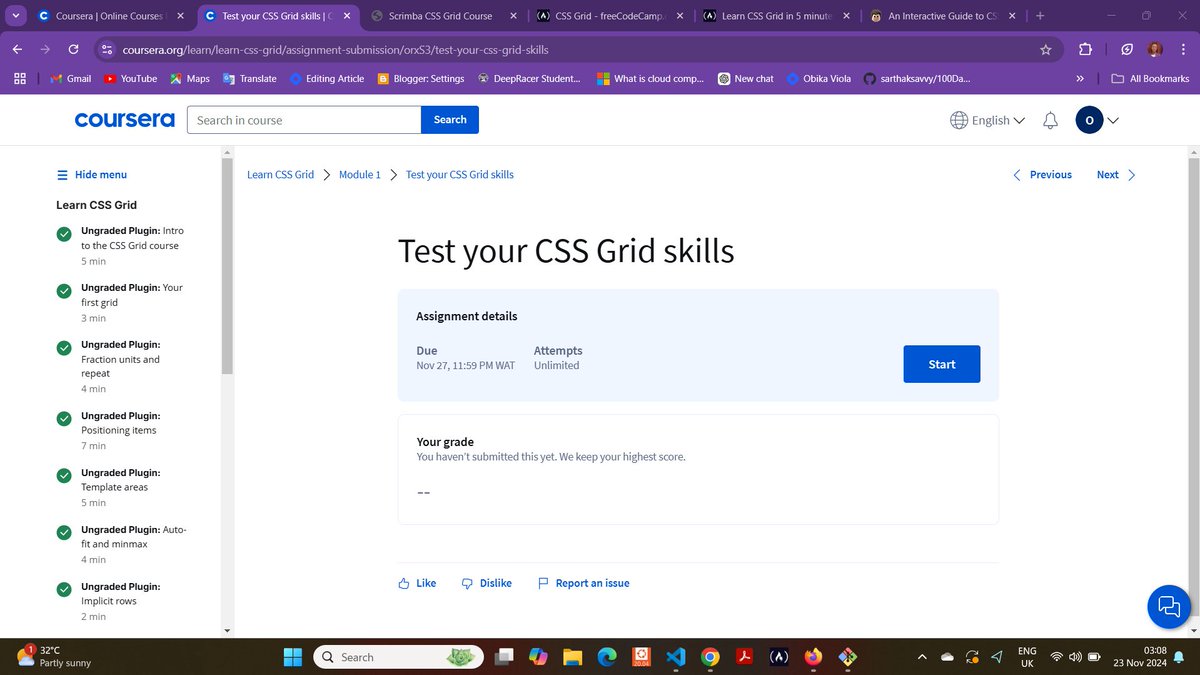Close the Scrimba CSS Grid Course tab
Screen dimensions: 1200x675
[512, 16]
